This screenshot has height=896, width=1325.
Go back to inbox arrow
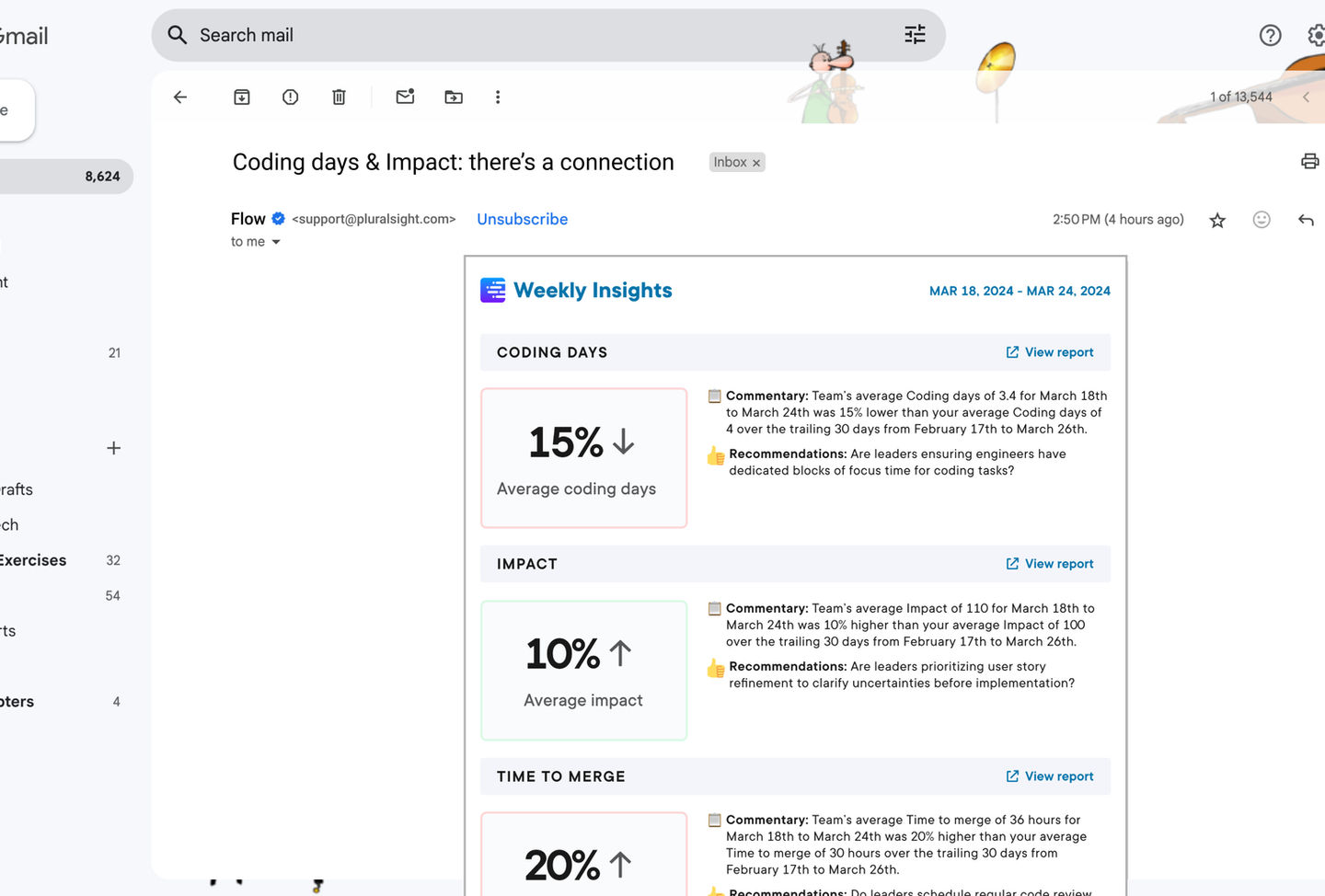(x=180, y=97)
